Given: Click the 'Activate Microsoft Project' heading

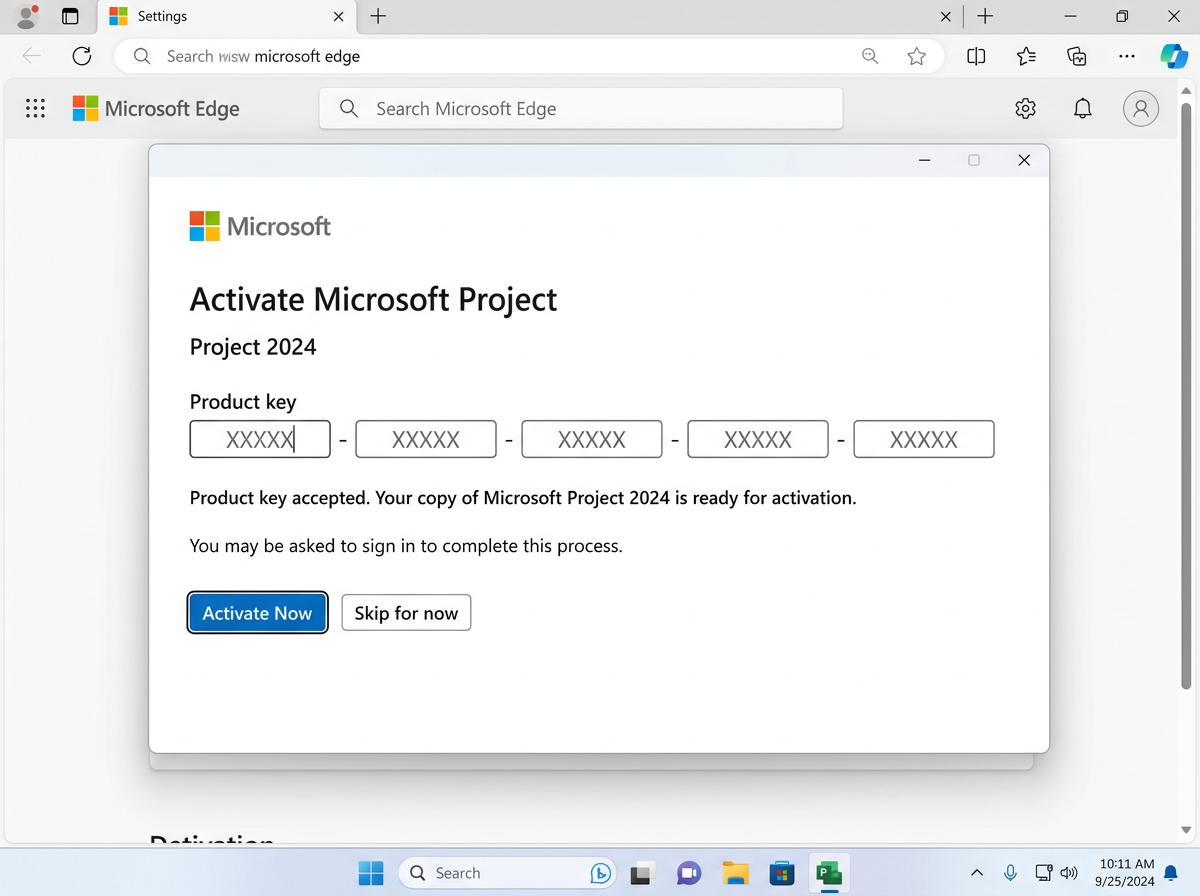Looking at the screenshot, I should (373, 299).
